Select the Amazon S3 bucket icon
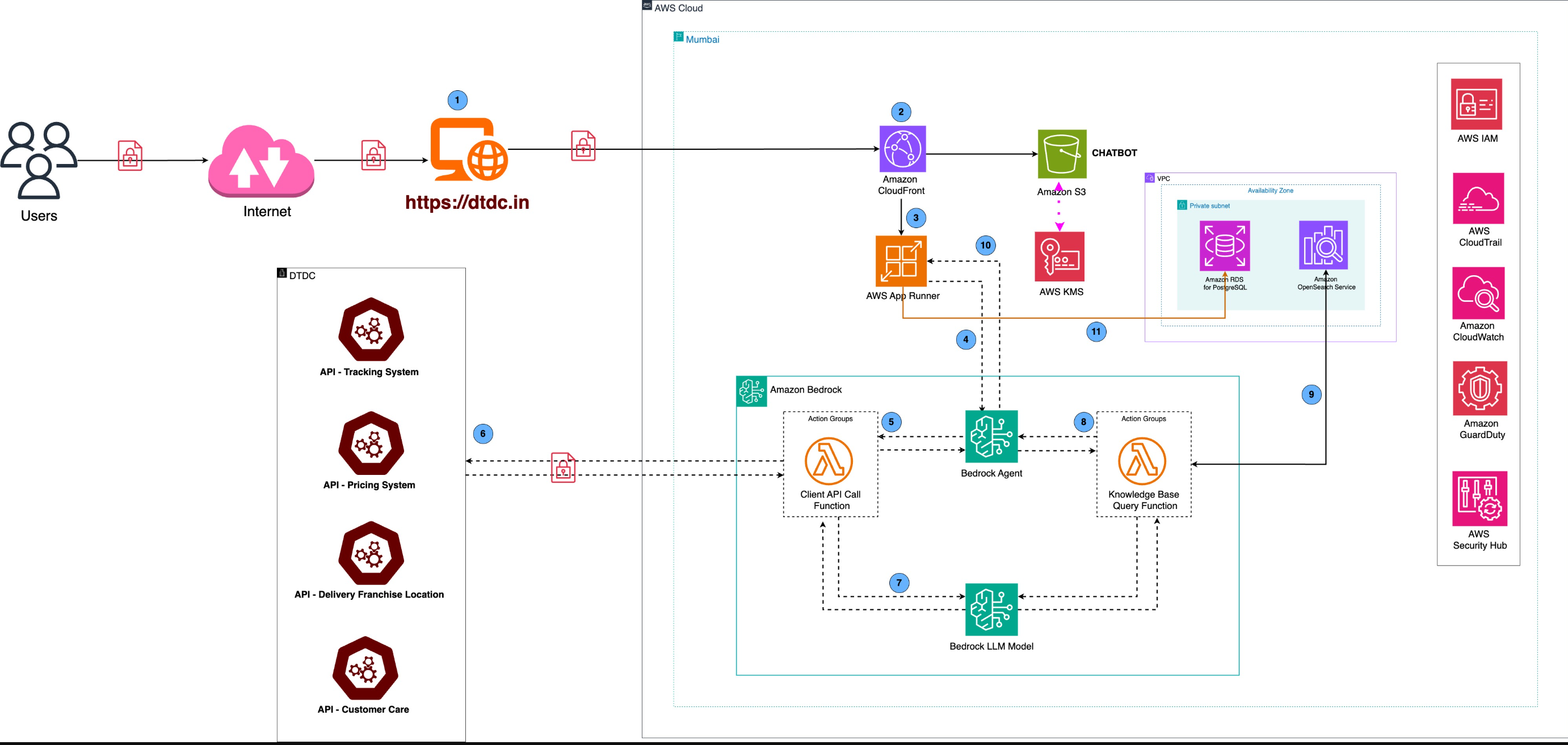The width and height of the screenshot is (1568, 745). click(1062, 153)
